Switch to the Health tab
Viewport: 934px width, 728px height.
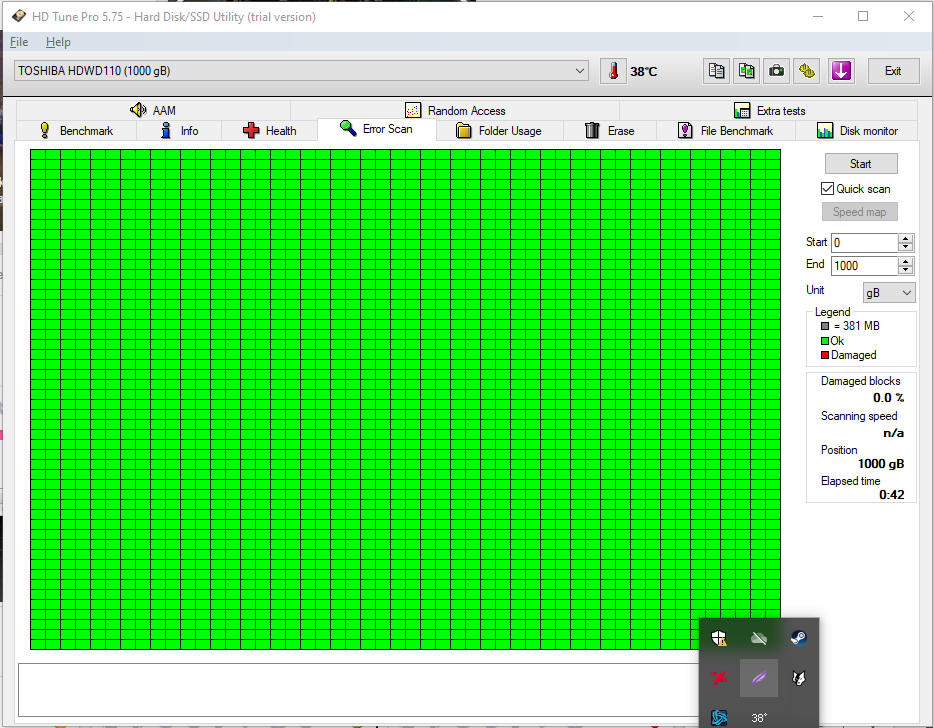click(269, 130)
